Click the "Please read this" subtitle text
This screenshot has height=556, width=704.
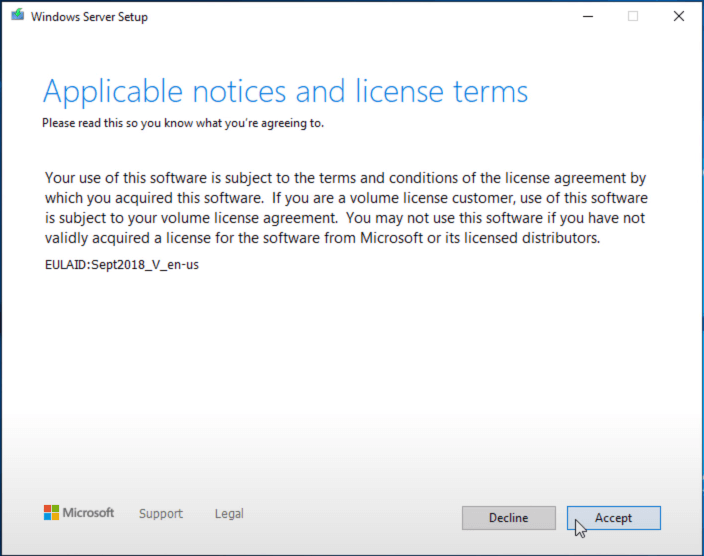pos(183,124)
